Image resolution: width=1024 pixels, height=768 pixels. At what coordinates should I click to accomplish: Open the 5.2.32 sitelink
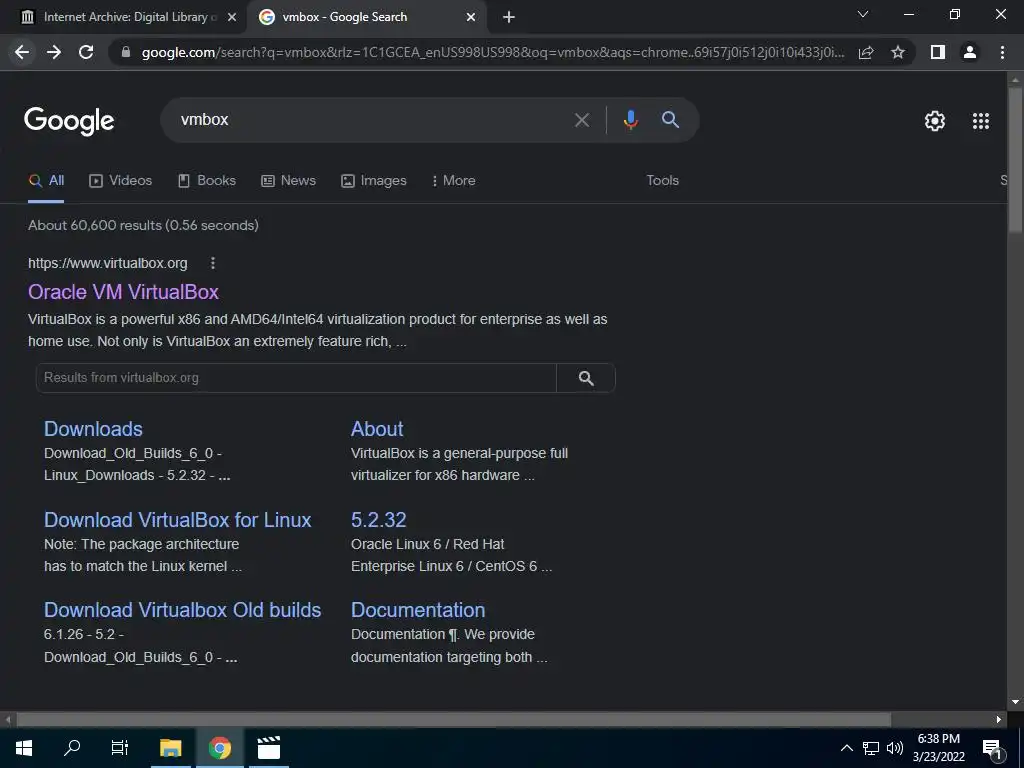pyautogui.click(x=379, y=520)
